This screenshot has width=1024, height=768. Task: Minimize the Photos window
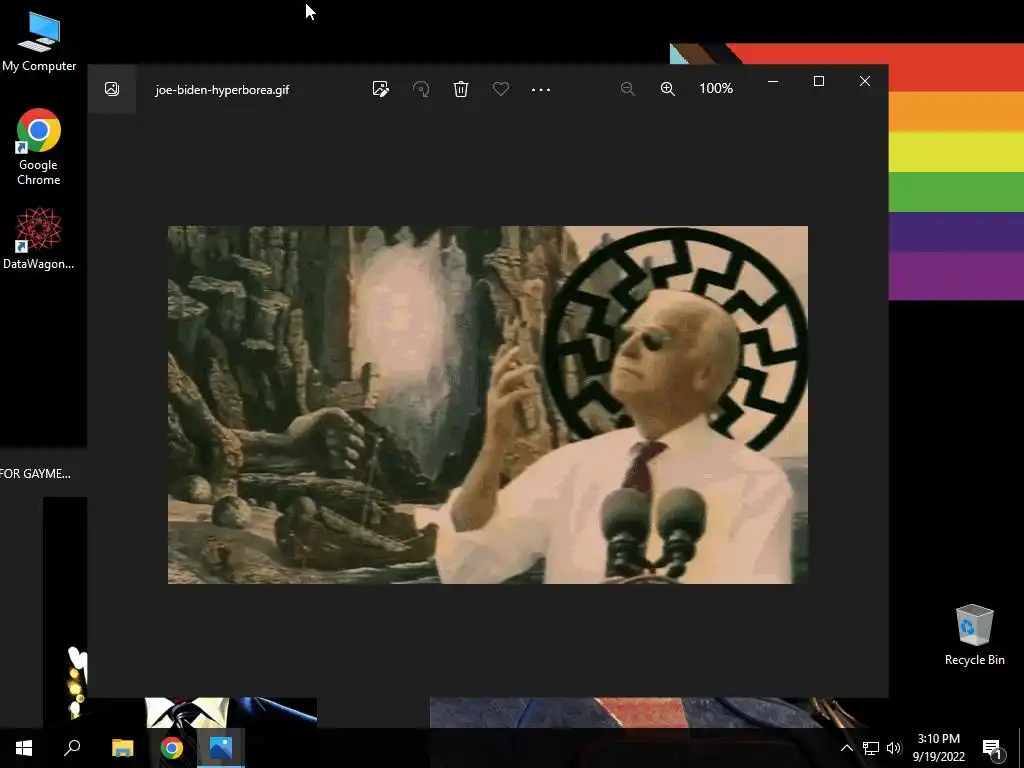773,81
